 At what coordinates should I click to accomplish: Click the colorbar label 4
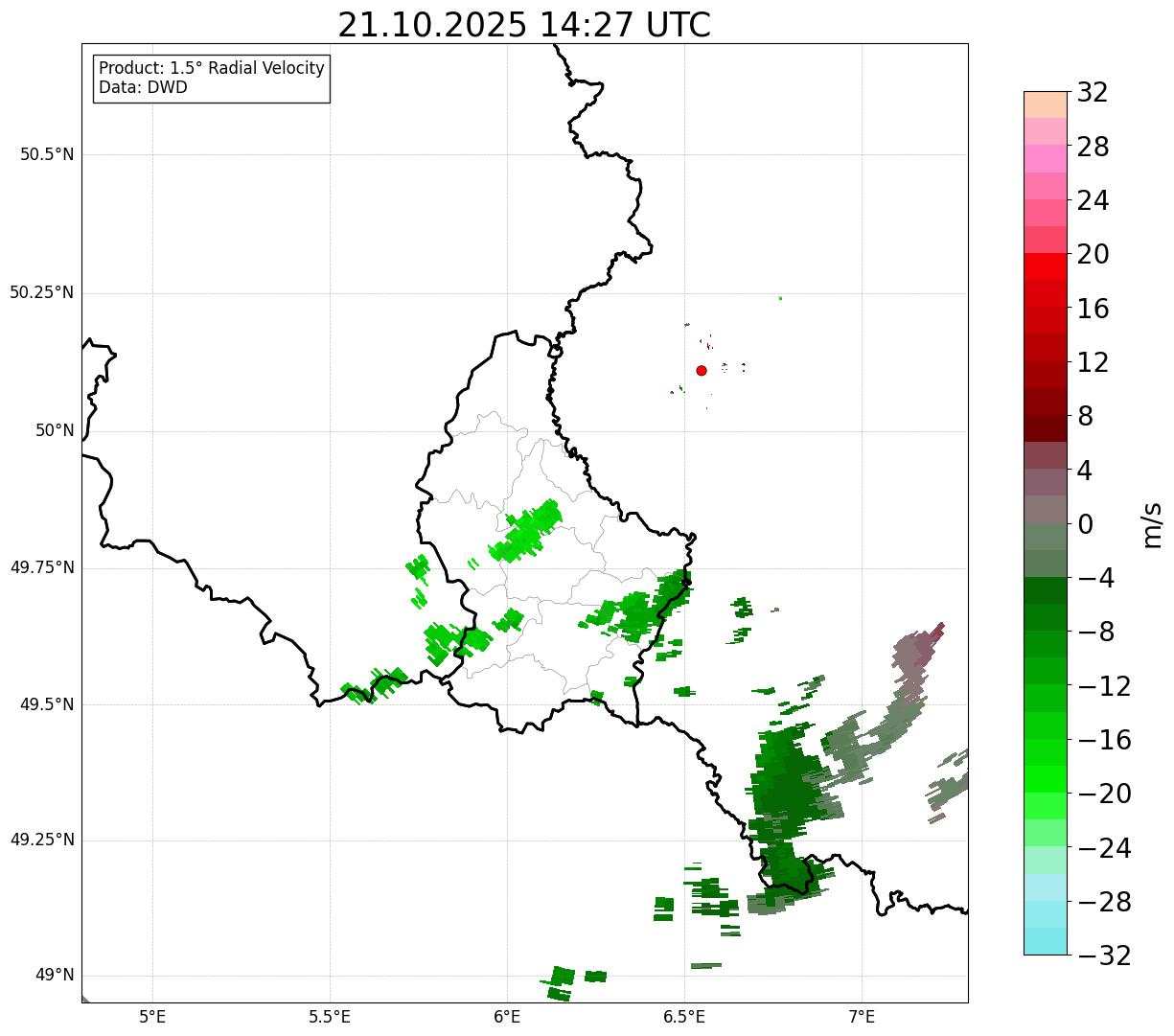pyautogui.click(x=1085, y=471)
